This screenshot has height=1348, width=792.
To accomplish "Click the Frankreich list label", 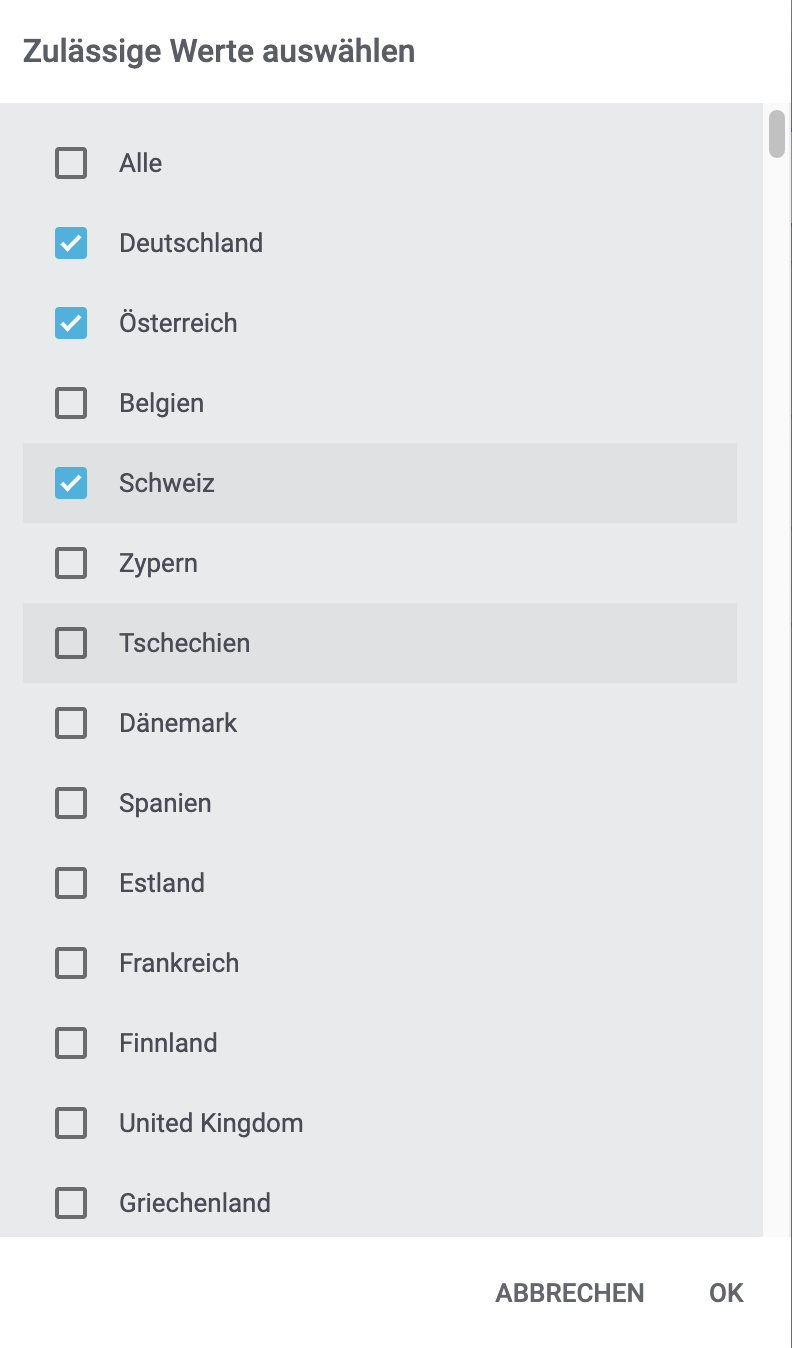I will 179,963.
